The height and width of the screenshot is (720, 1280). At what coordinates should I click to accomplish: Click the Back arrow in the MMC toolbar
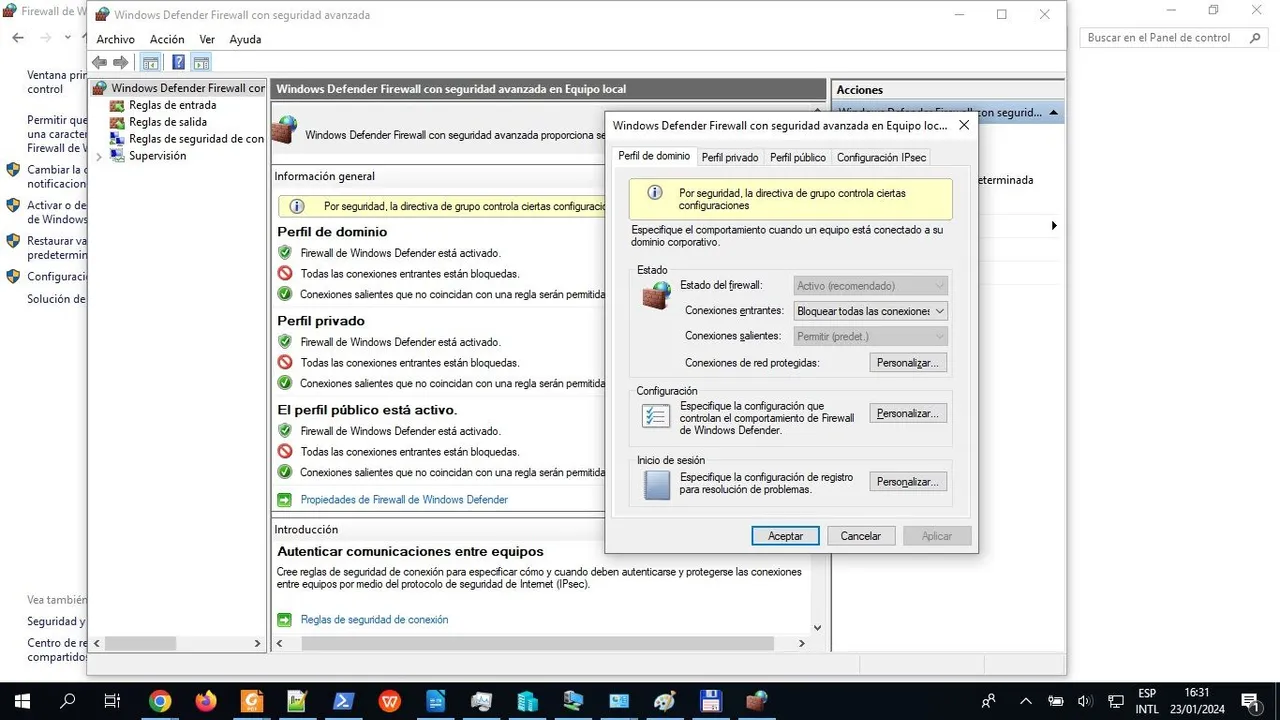(x=99, y=62)
